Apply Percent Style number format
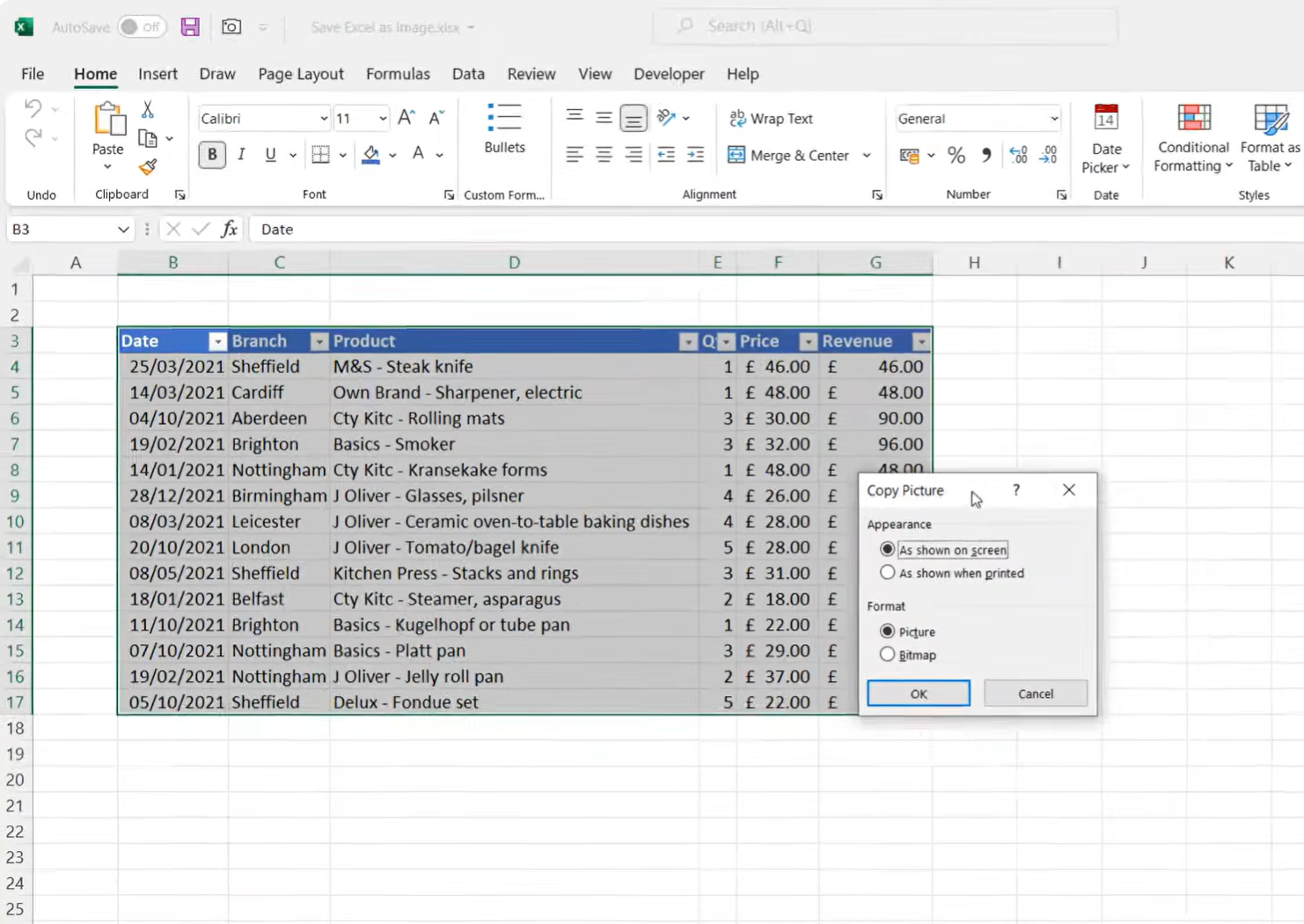This screenshot has height=924, width=1304. click(956, 156)
